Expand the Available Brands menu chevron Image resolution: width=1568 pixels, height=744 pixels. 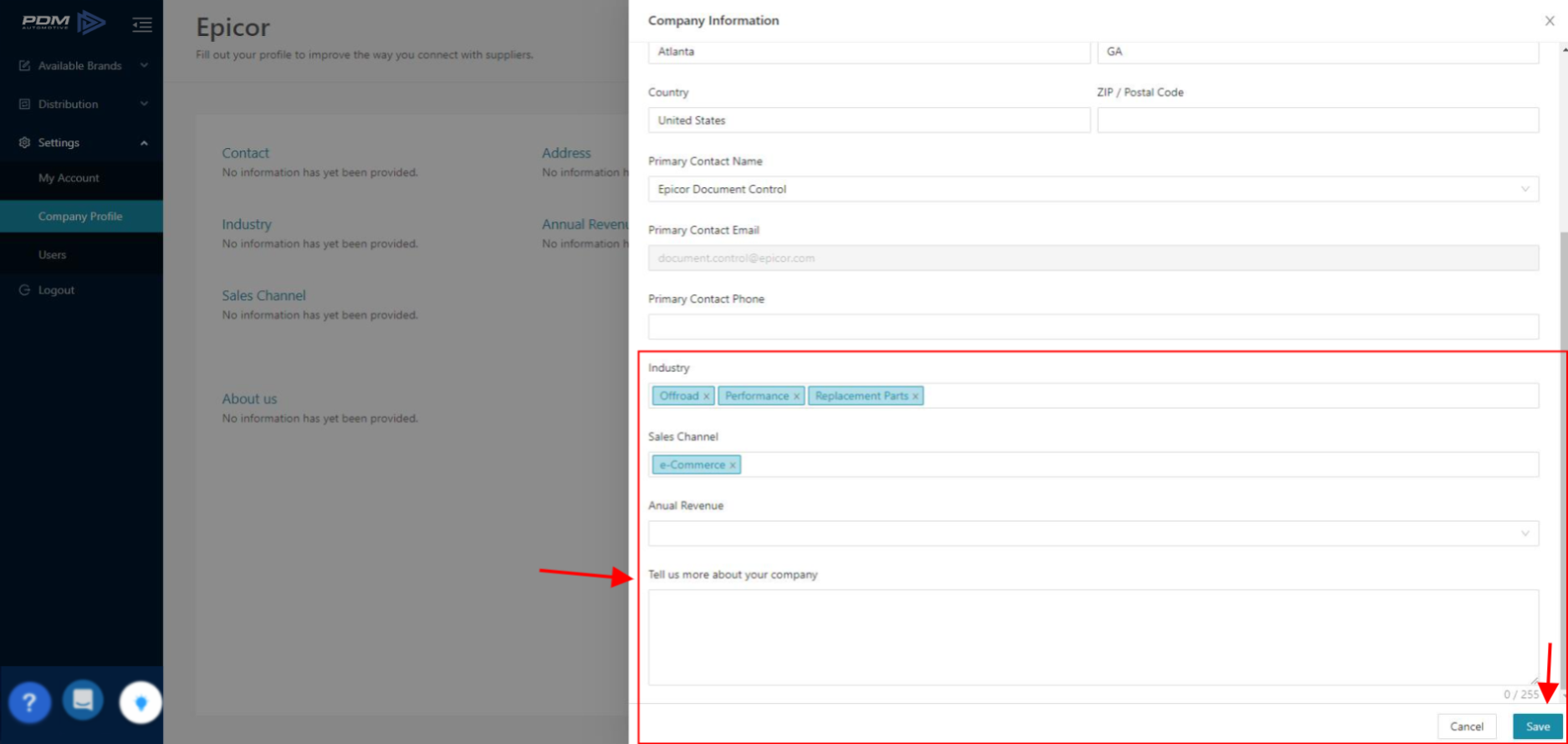[144, 65]
